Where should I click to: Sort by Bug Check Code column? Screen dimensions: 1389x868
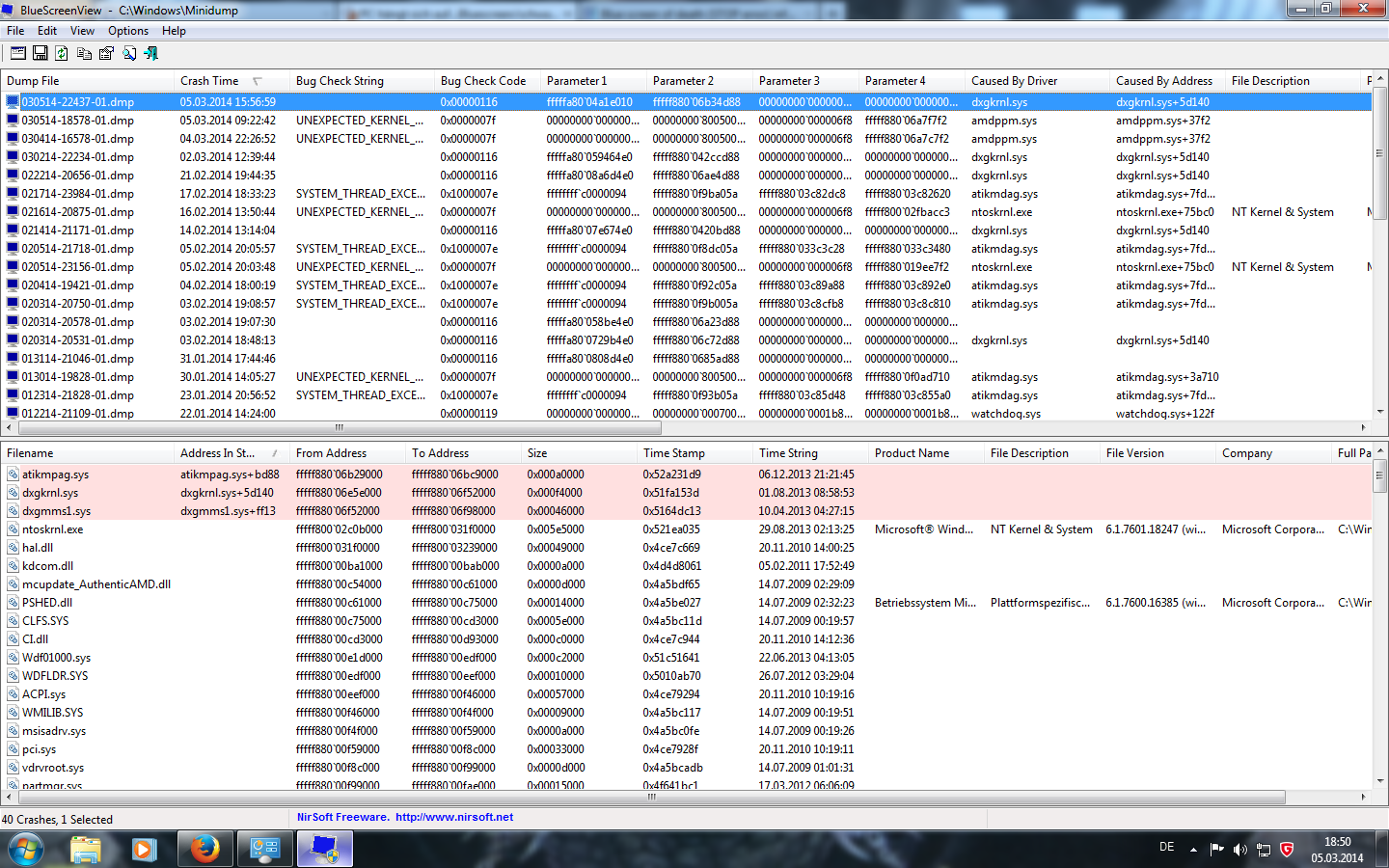(487, 81)
